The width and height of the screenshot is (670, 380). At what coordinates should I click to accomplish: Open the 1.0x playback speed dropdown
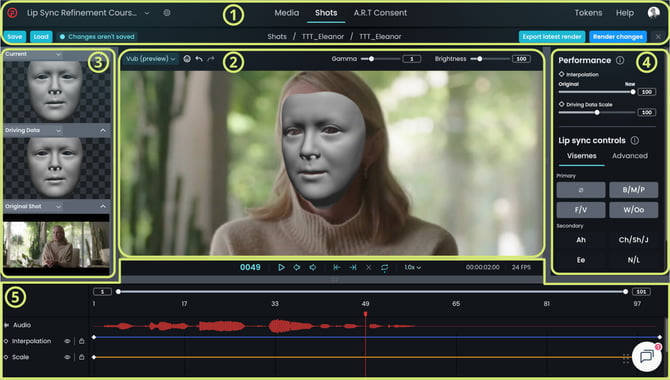click(413, 268)
